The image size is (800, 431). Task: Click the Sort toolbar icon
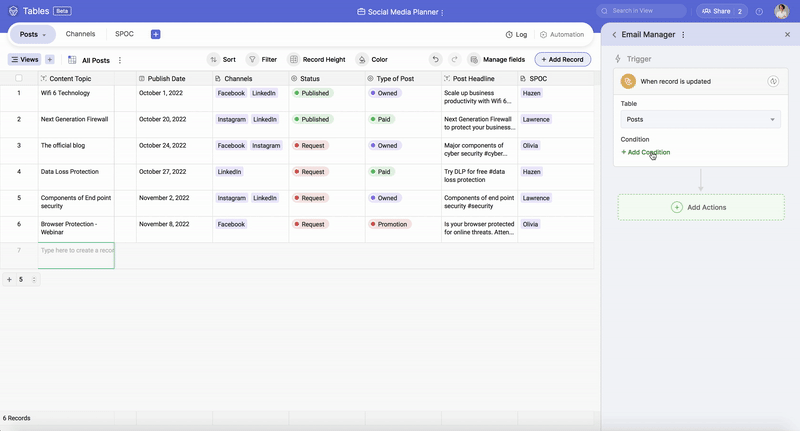coord(213,60)
